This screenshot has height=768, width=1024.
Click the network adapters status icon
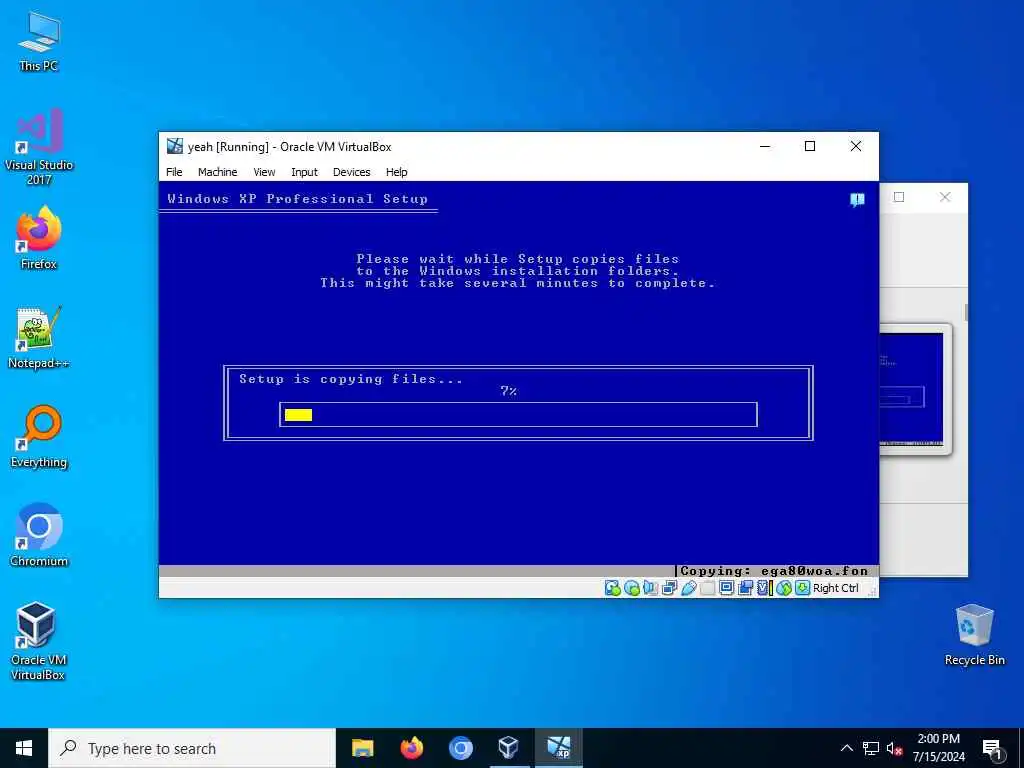click(669, 588)
